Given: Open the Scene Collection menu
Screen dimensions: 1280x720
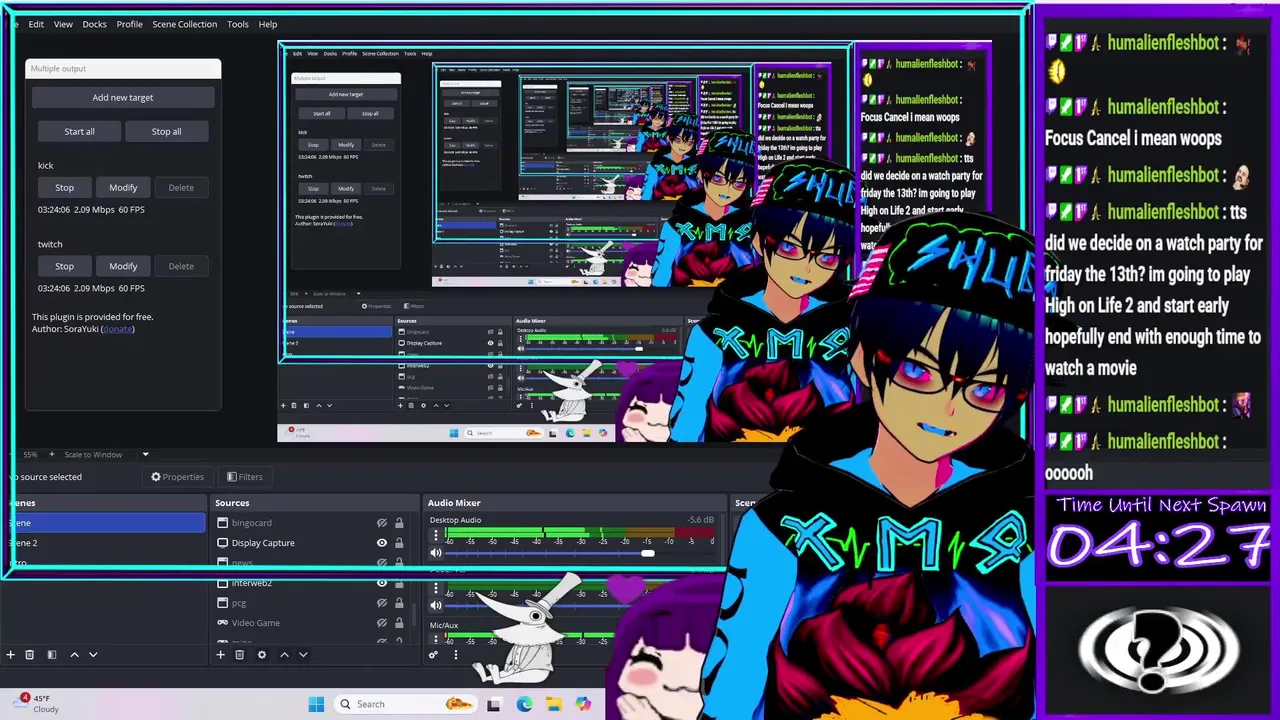Looking at the screenshot, I should 185,24.
